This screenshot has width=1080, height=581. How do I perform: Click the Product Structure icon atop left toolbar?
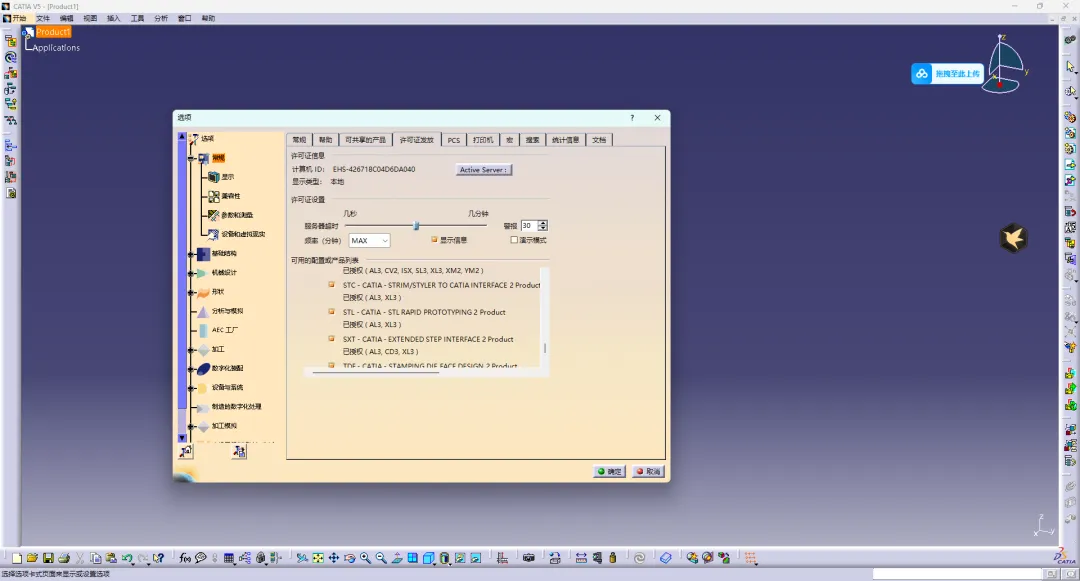pyautogui.click(x=10, y=41)
